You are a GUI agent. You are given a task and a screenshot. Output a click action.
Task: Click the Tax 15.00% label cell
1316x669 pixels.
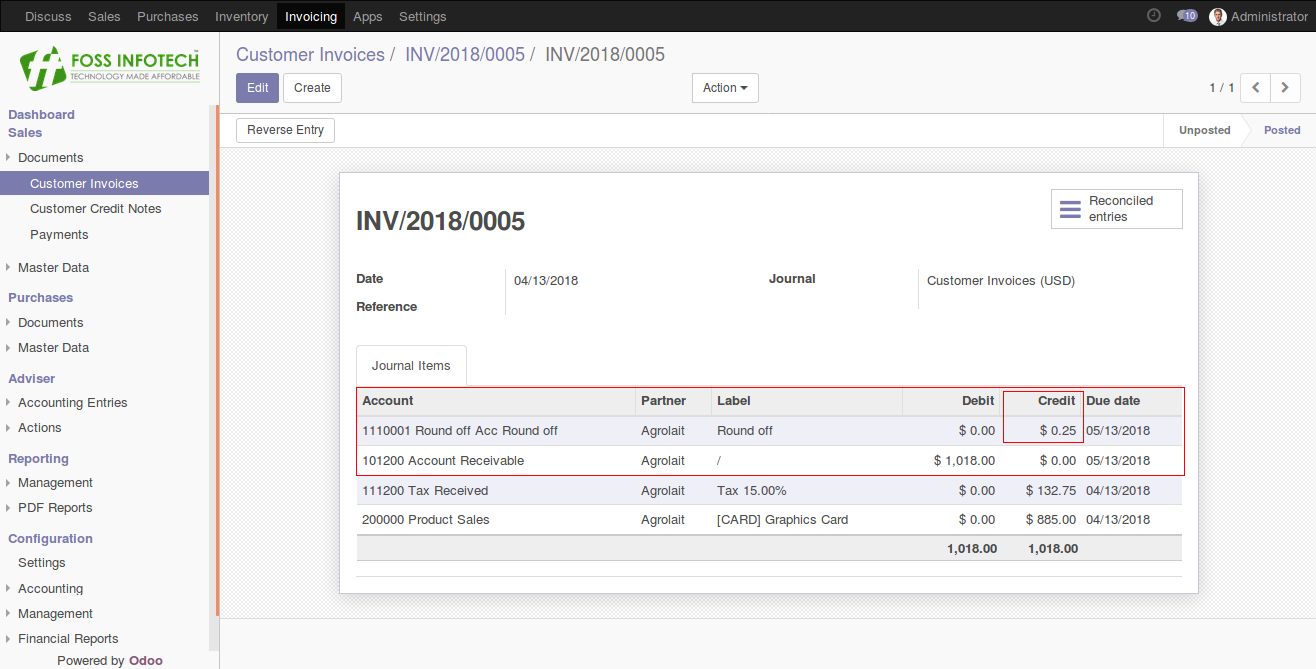pos(752,491)
